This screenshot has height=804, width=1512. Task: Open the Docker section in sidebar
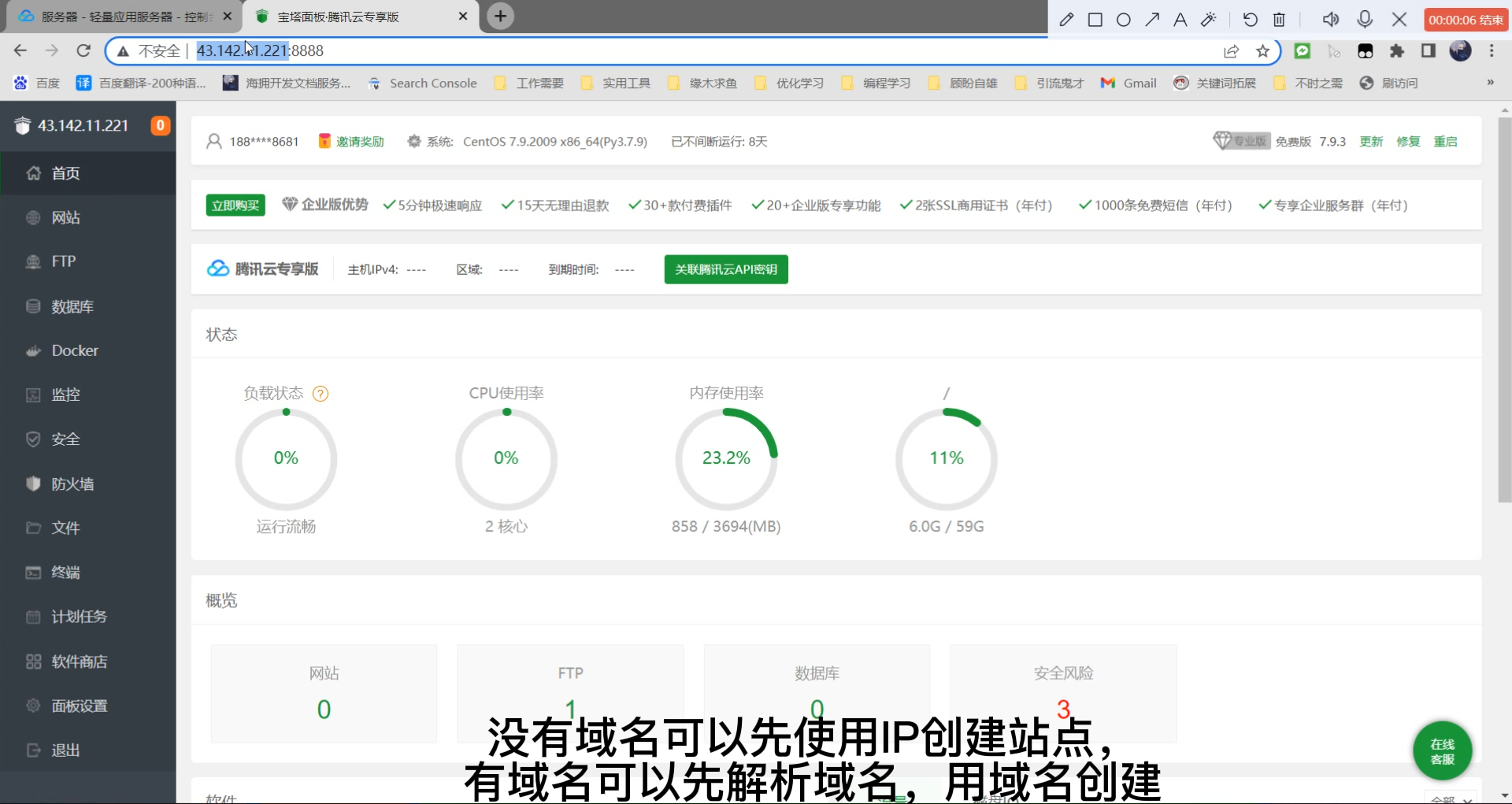click(76, 350)
